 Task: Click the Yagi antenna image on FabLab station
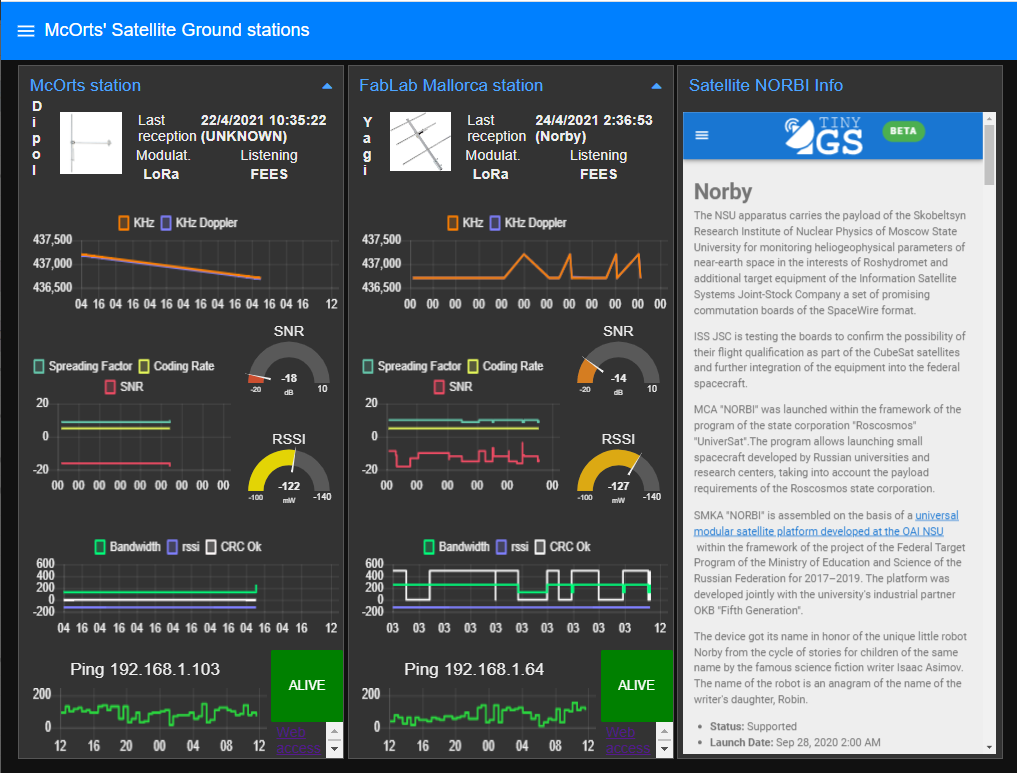420,140
